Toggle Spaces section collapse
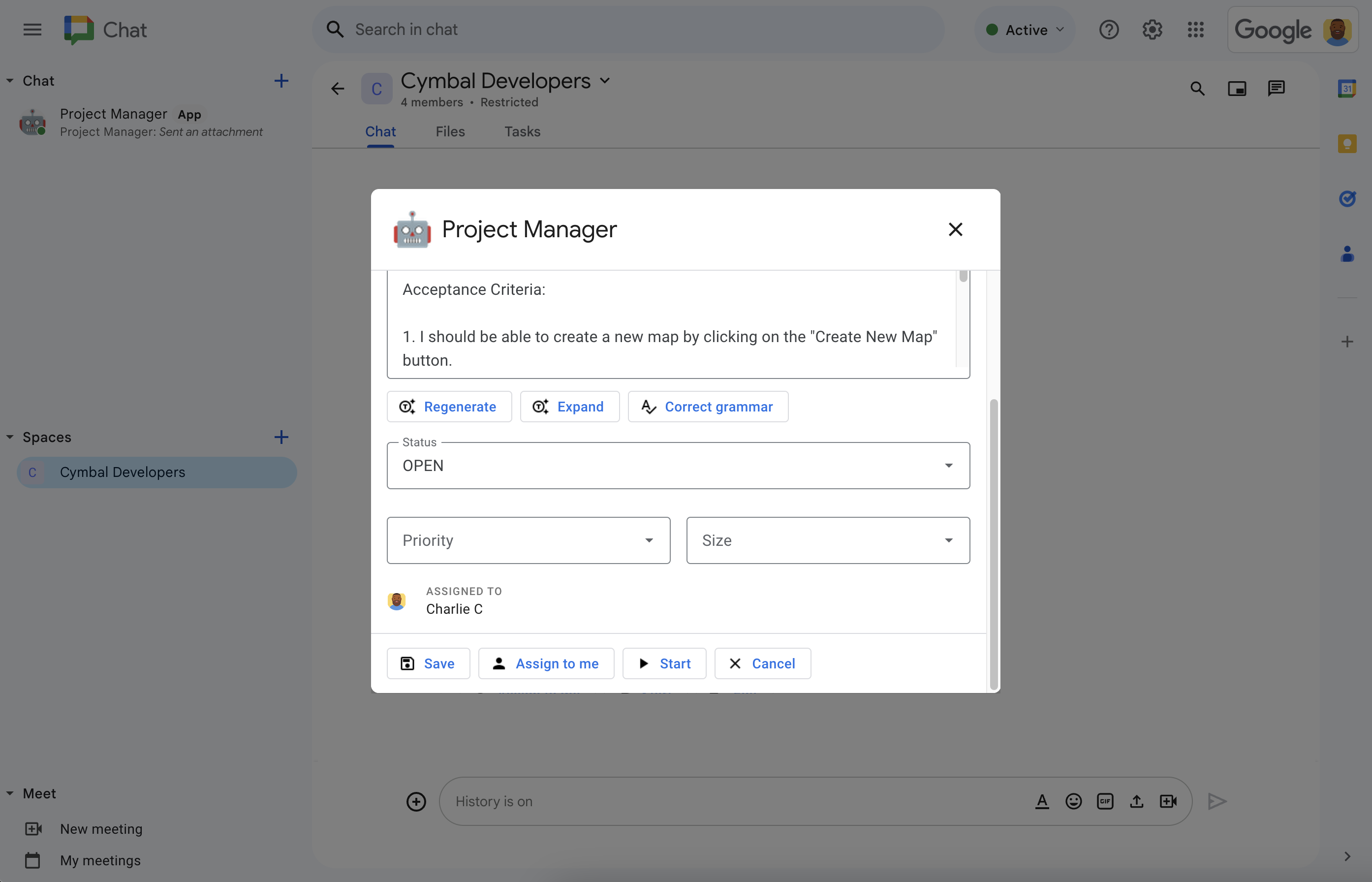 click(x=10, y=436)
